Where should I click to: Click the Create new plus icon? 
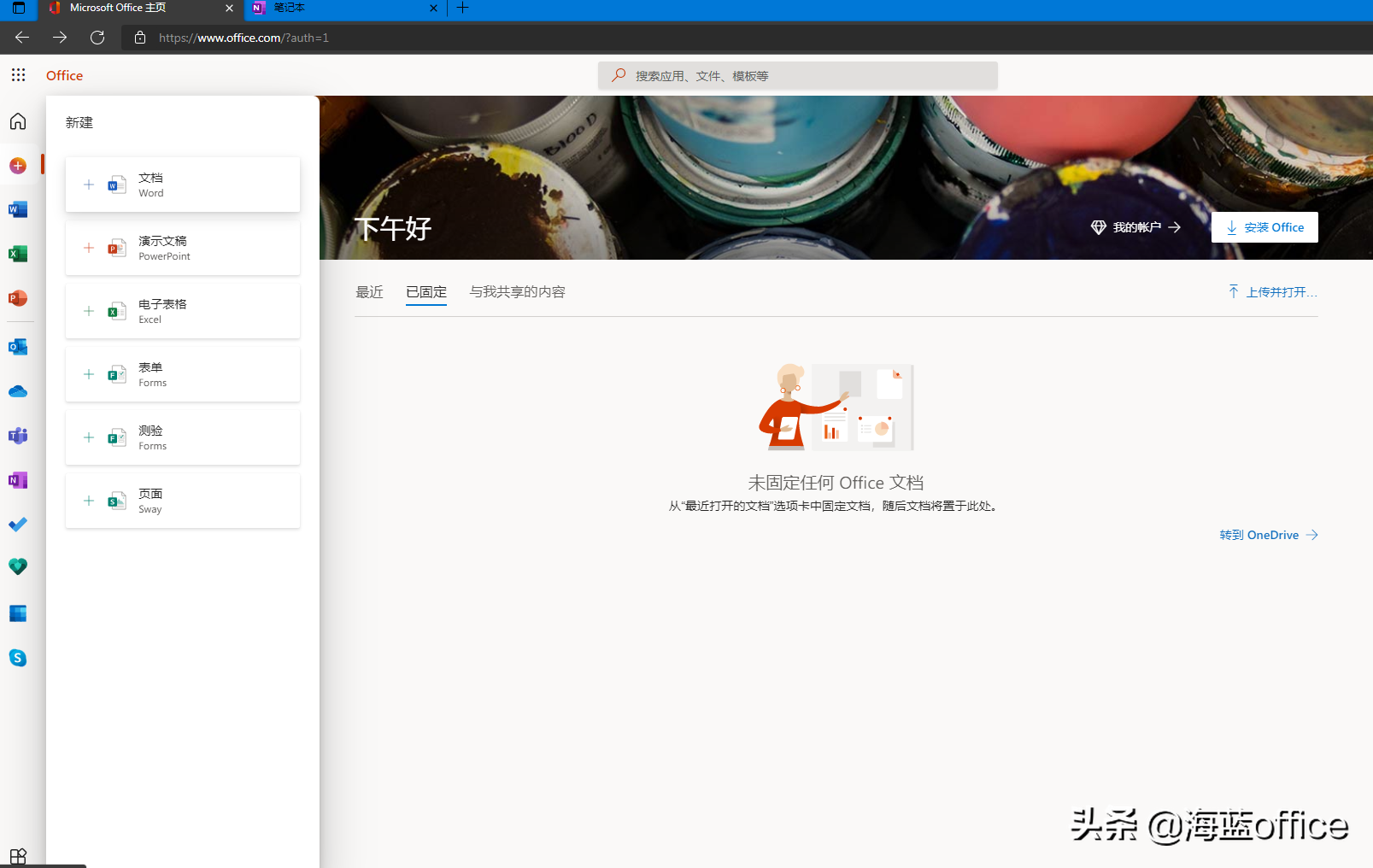click(18, 166)
